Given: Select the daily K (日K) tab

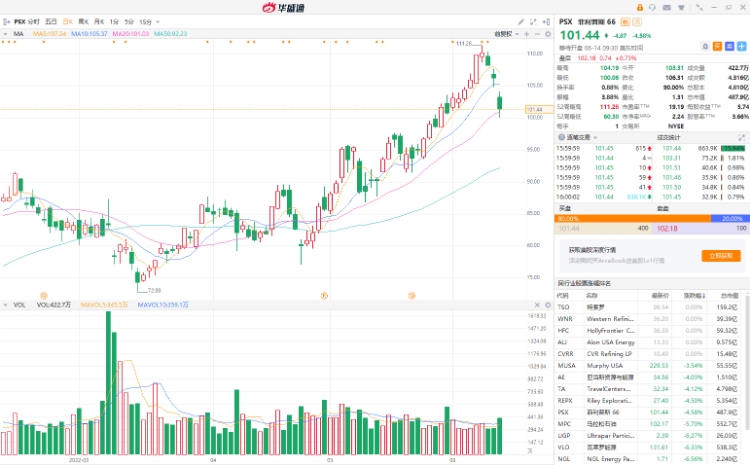Looking at the screenshot, I should 68,22.
